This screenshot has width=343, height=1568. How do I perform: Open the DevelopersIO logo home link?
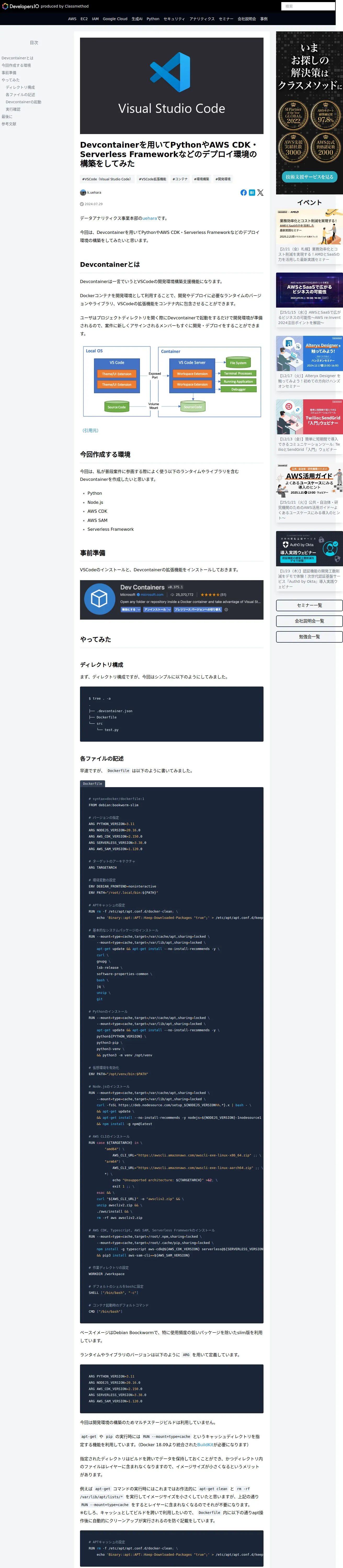[x=20, y=6]
